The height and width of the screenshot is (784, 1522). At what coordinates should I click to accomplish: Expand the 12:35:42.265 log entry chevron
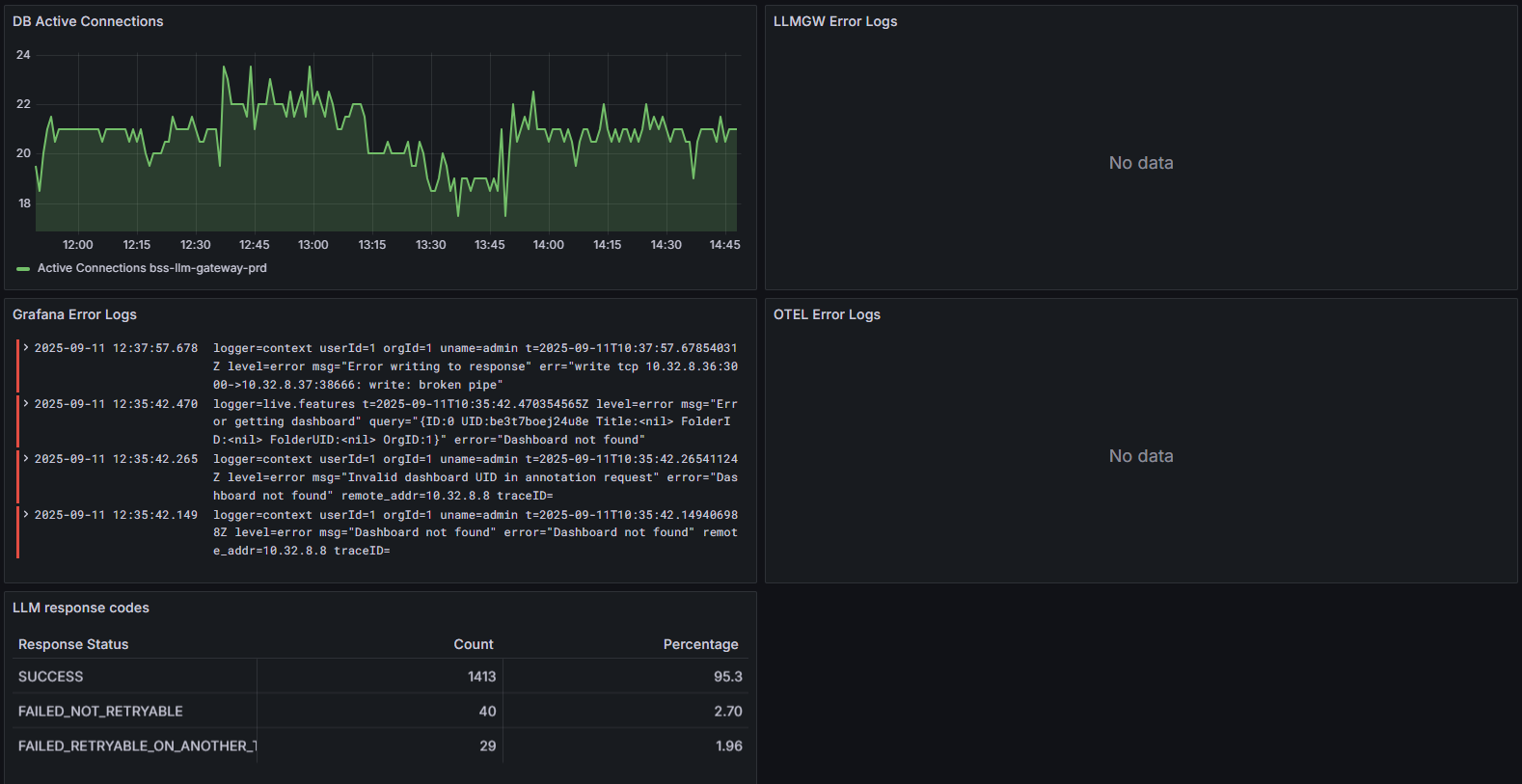pyautogui.click(x=26, y=459)
